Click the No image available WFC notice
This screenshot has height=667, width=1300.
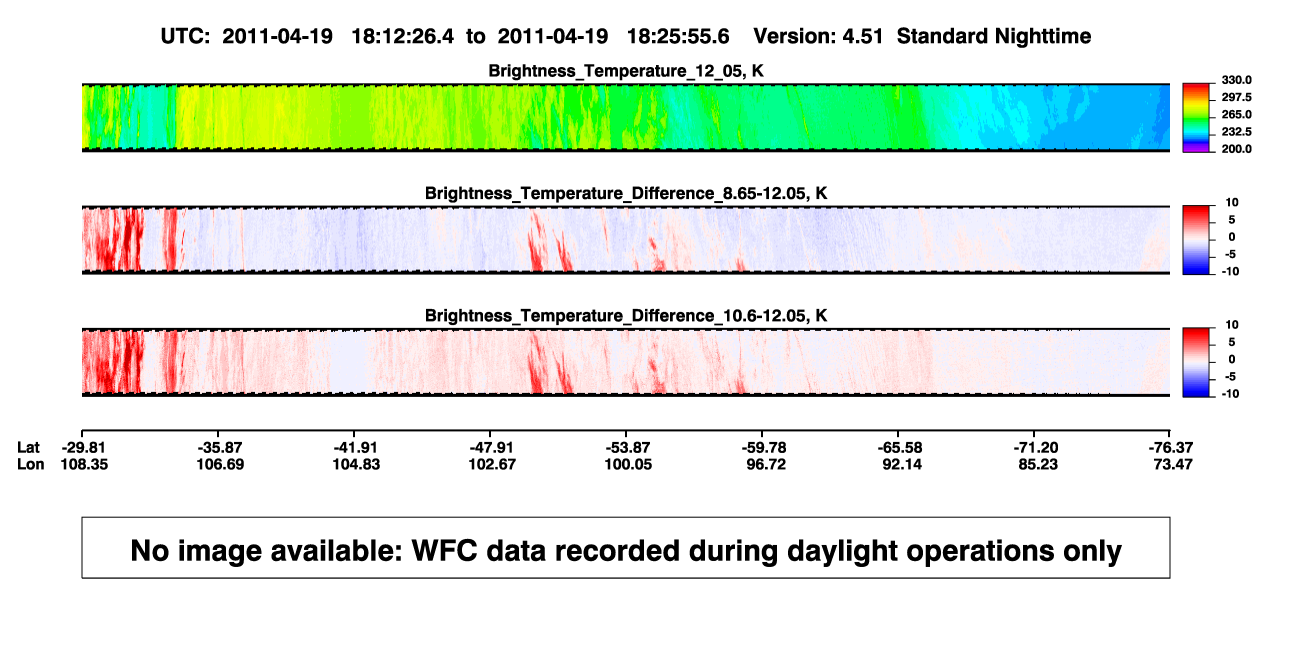(626, 548)
